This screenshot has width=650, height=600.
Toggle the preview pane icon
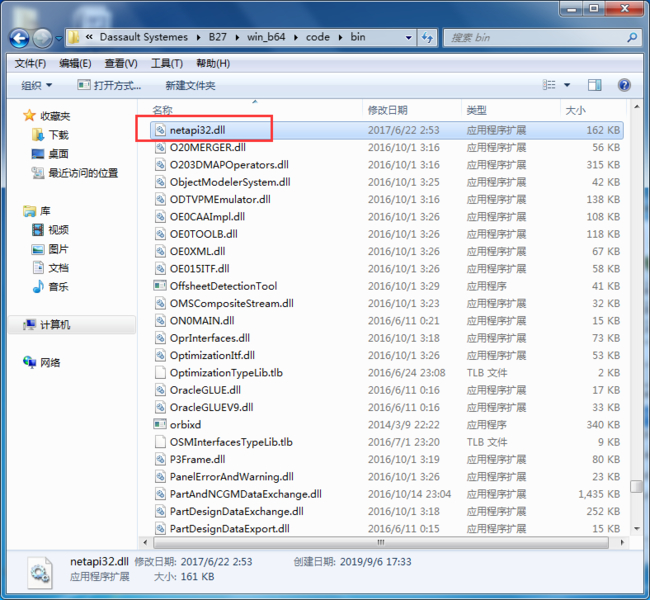coord(594,85)
